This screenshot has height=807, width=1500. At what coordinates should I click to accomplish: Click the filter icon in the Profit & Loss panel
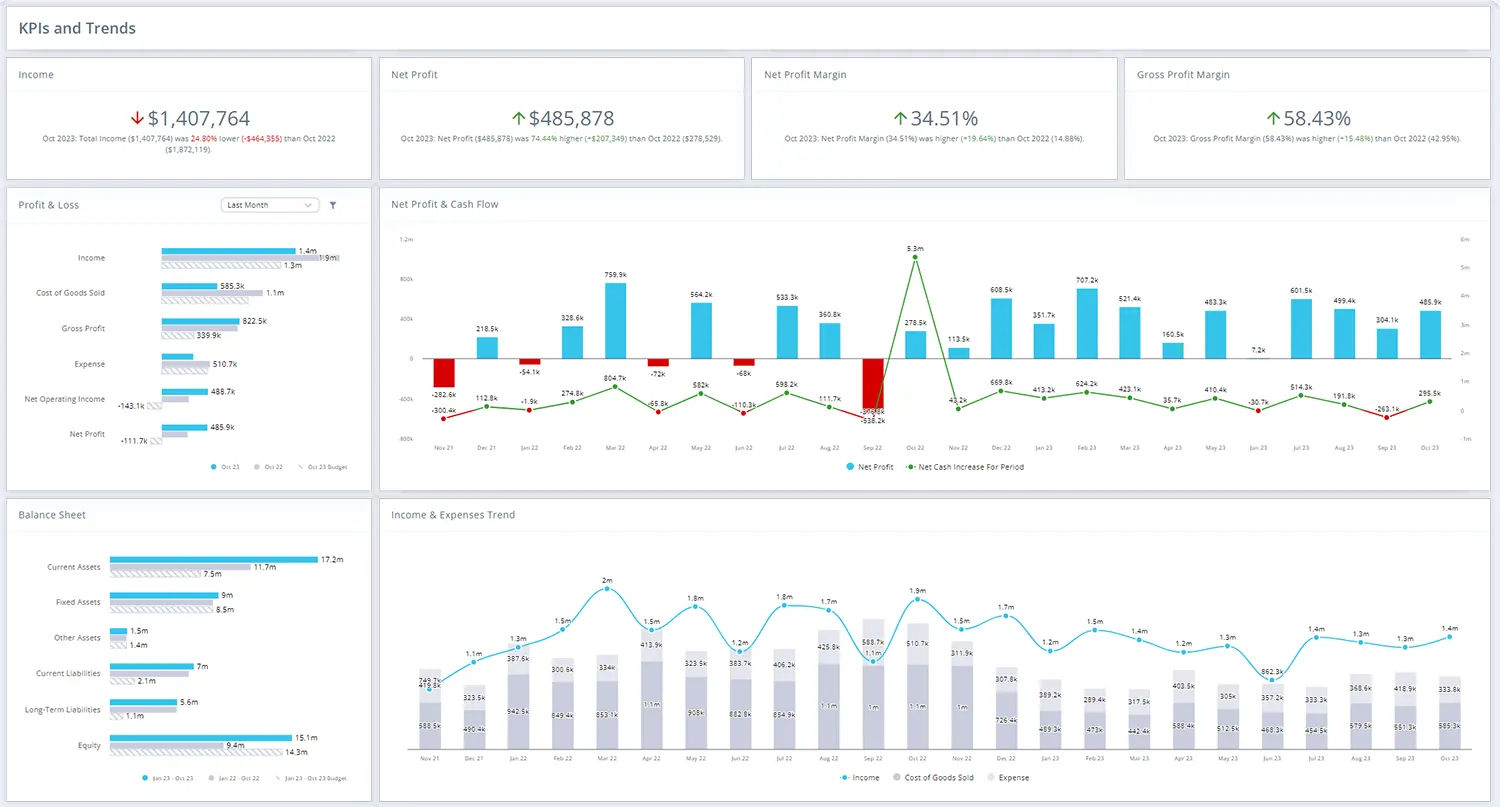tap(334, 205)
